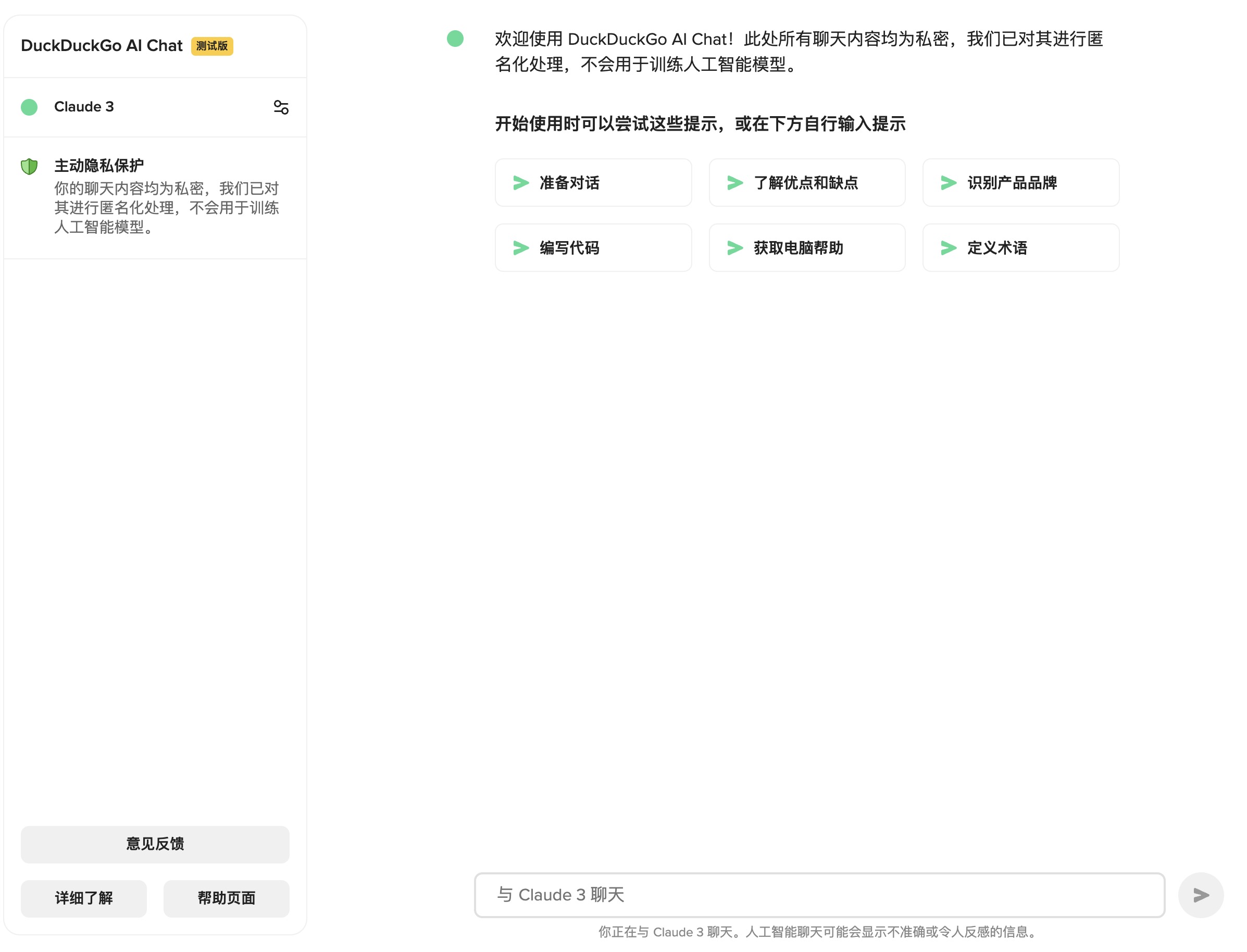Pick the 定义术语 prompt

click(x=1021, y=247)
